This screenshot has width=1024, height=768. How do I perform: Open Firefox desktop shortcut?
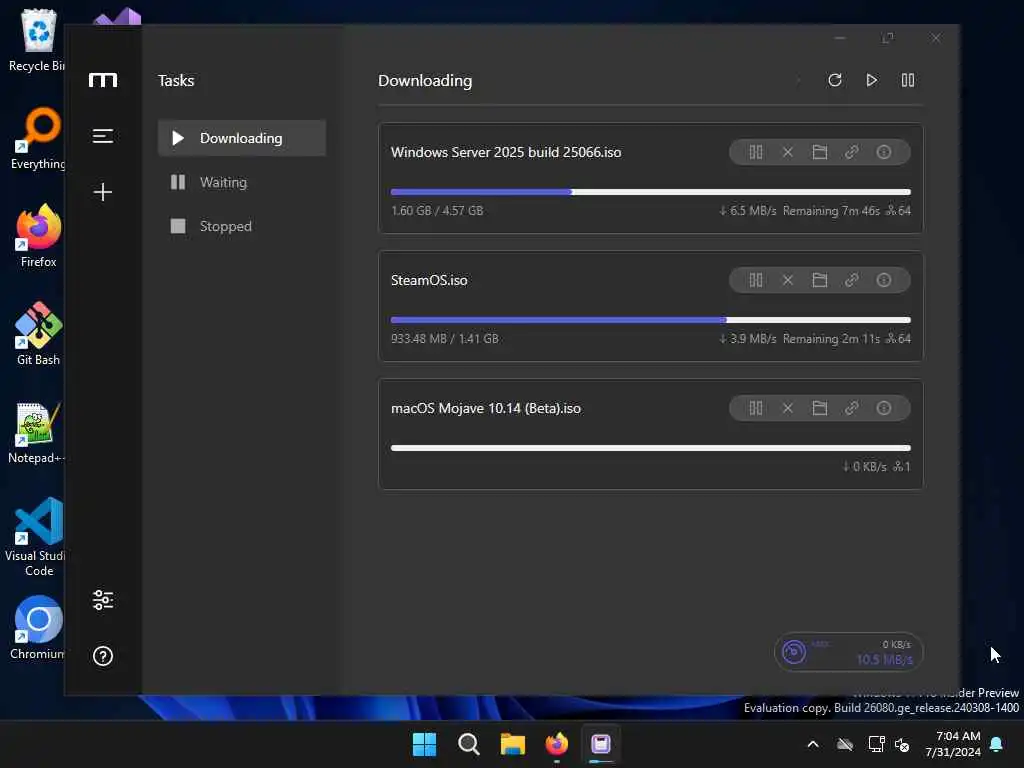point(39,235)
